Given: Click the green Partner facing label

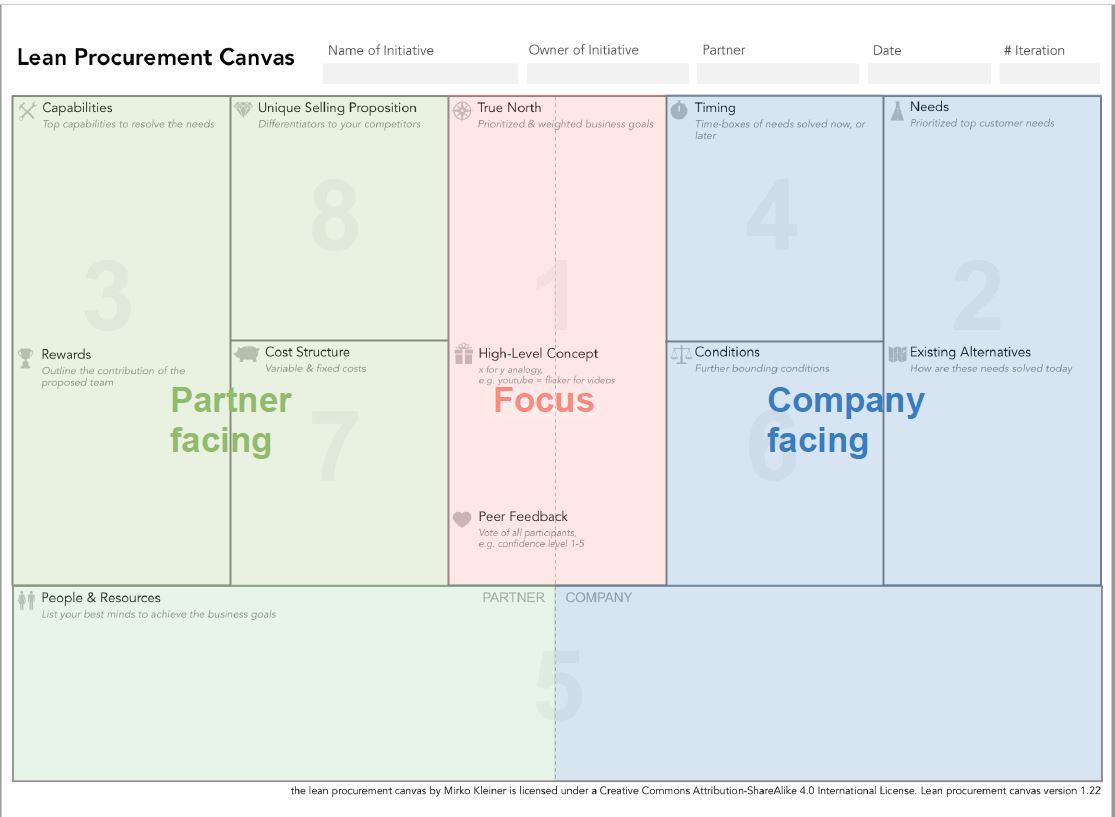Looking at the screenshot, I should click(230, 420).
